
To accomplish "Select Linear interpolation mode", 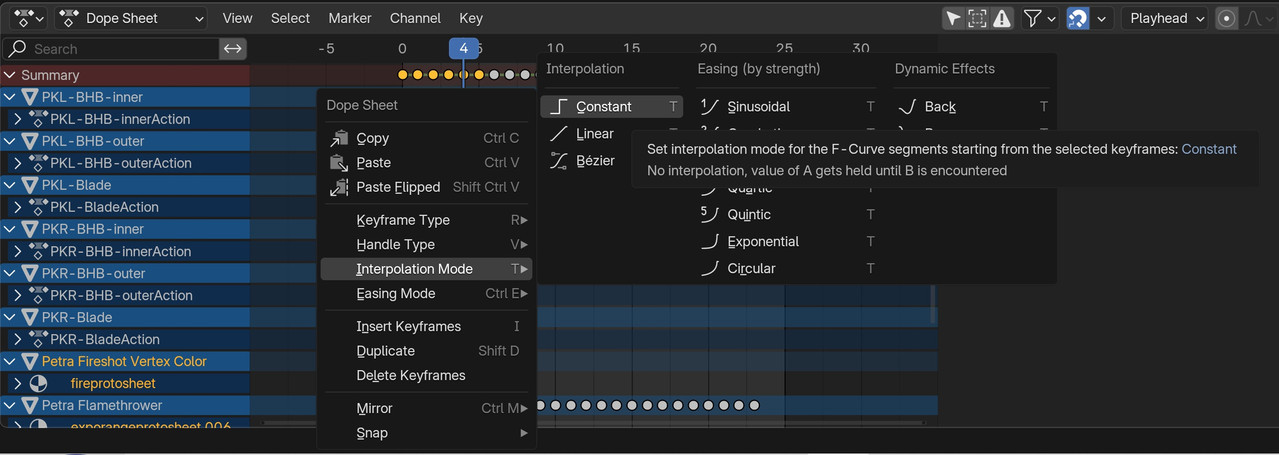I will [x=595, y=133].
